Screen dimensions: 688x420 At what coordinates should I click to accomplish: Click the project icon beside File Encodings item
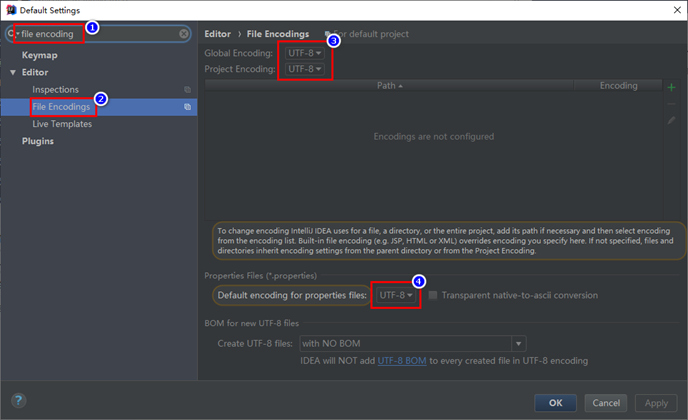tap(187, 107)
